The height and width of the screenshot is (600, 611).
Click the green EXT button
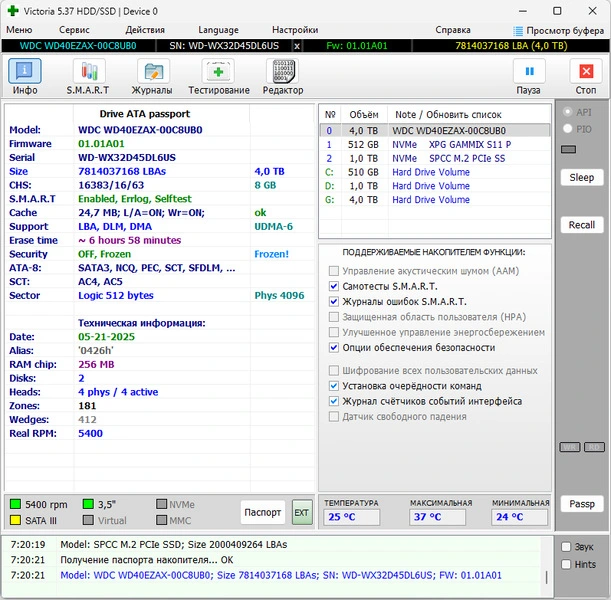click(x=301, y=512)
